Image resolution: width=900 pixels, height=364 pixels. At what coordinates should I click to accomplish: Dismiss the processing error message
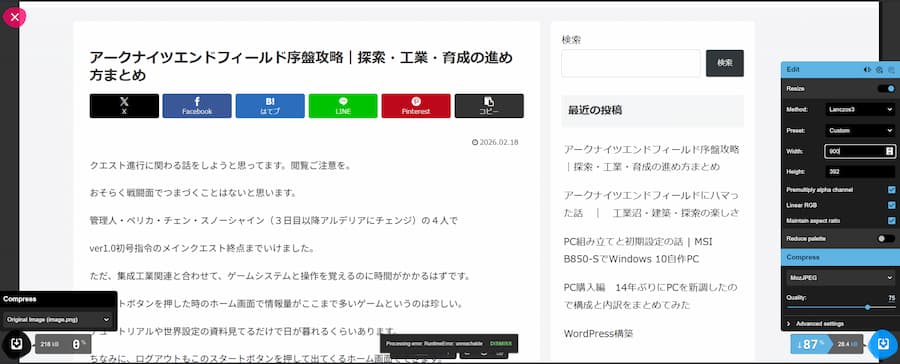(x=501, y=343)
